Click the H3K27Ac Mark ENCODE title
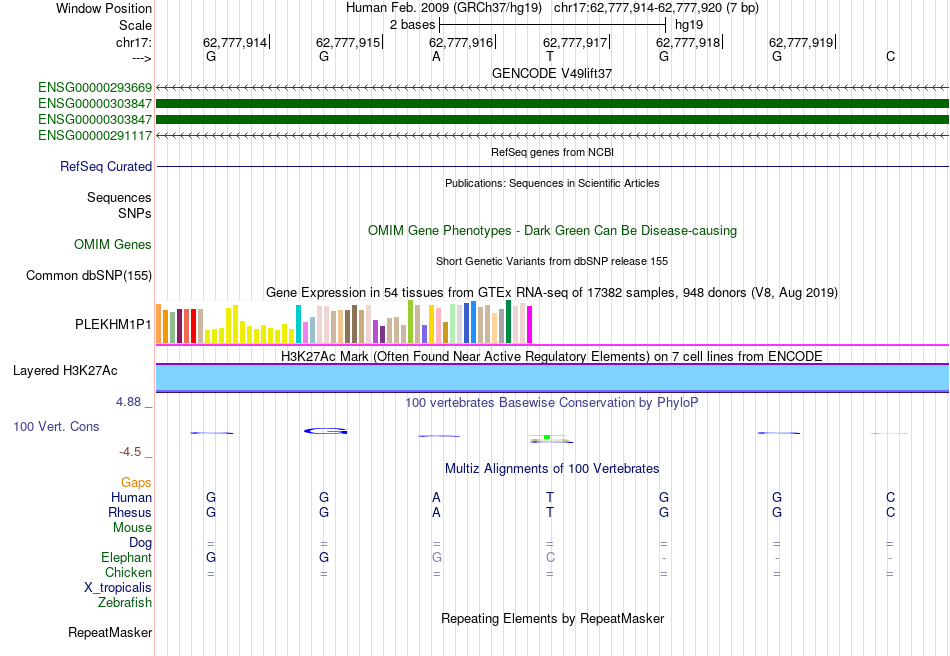The height and width of the screenshot is (656, 950). (551, 356)
